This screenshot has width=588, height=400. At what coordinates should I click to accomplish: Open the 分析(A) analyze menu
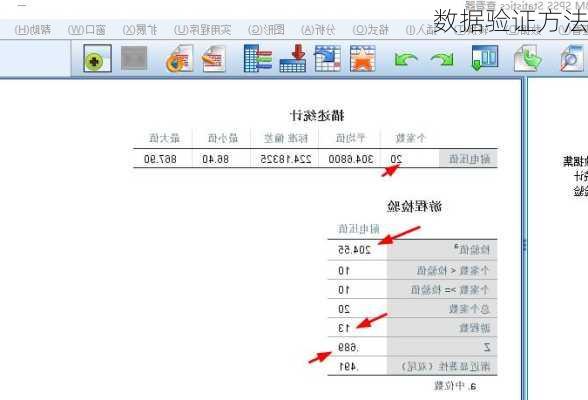tap(318, 30)
